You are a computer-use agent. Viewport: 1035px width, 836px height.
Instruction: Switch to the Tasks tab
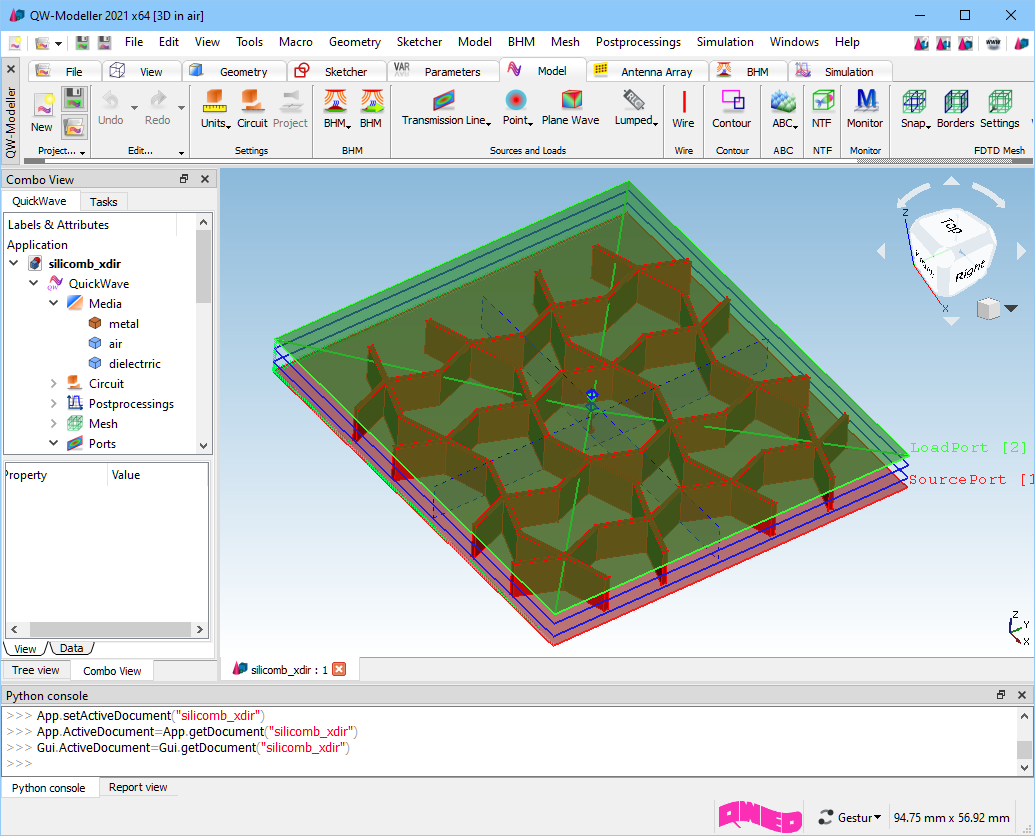104,201
